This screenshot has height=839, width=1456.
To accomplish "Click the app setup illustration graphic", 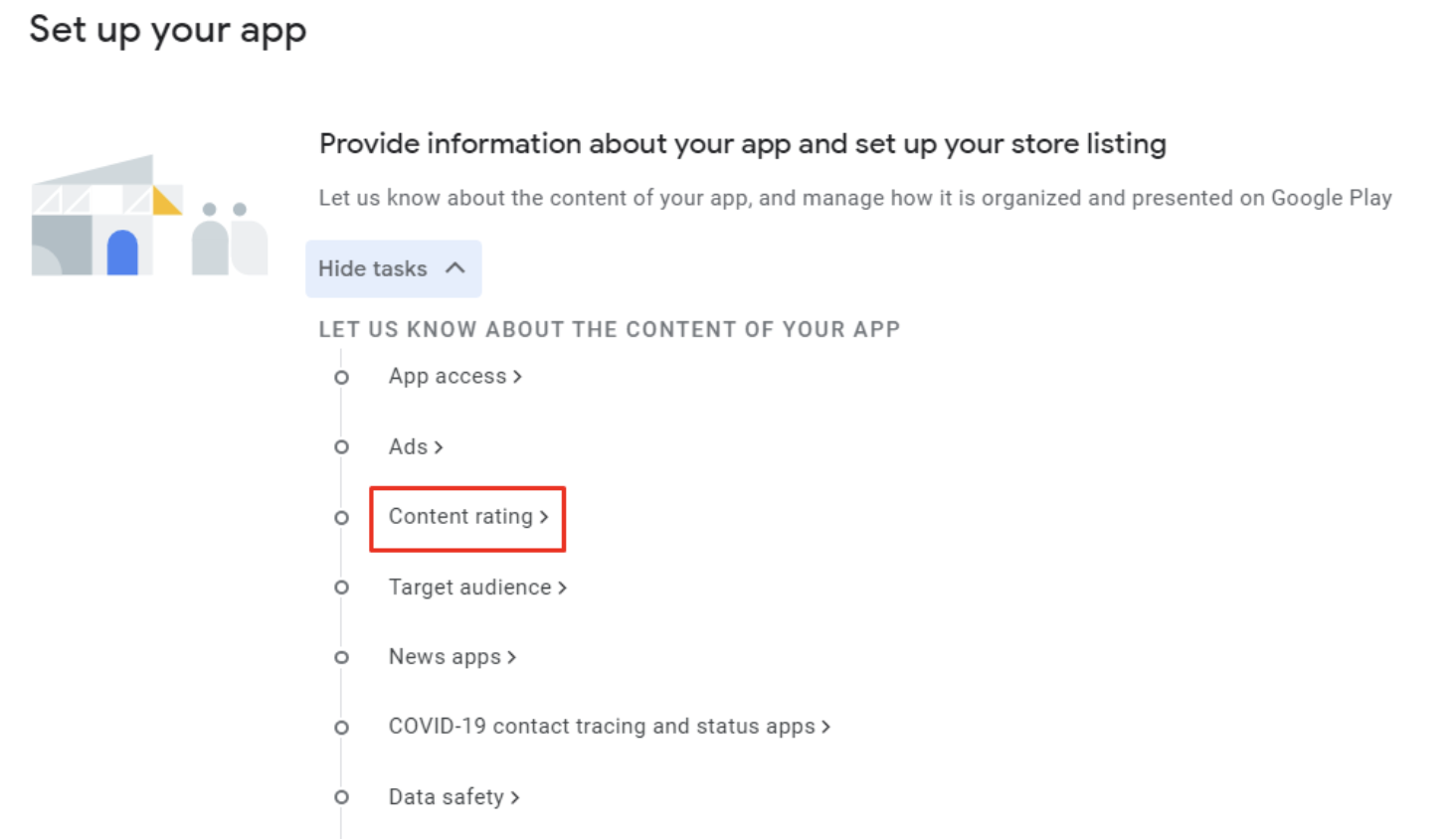I will [149, 214].
